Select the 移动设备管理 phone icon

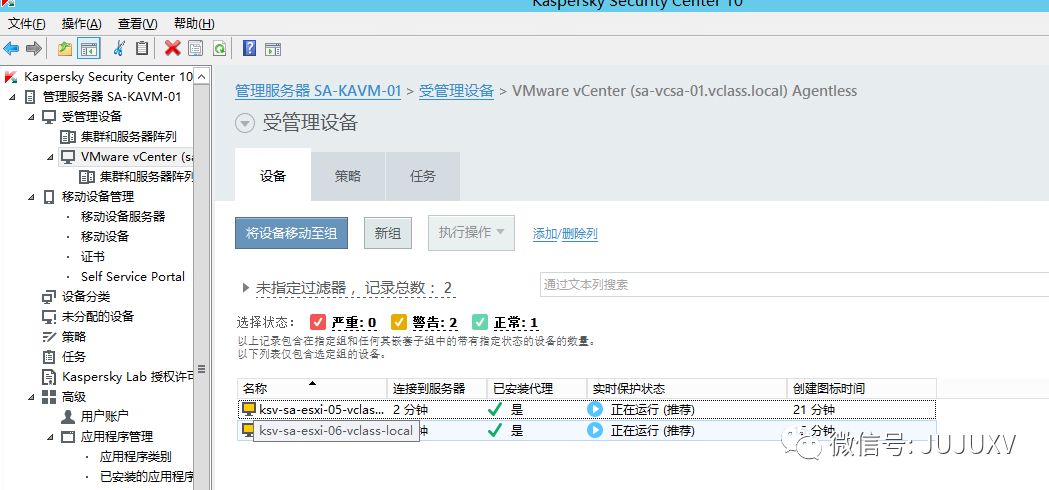tap(49, 197)
